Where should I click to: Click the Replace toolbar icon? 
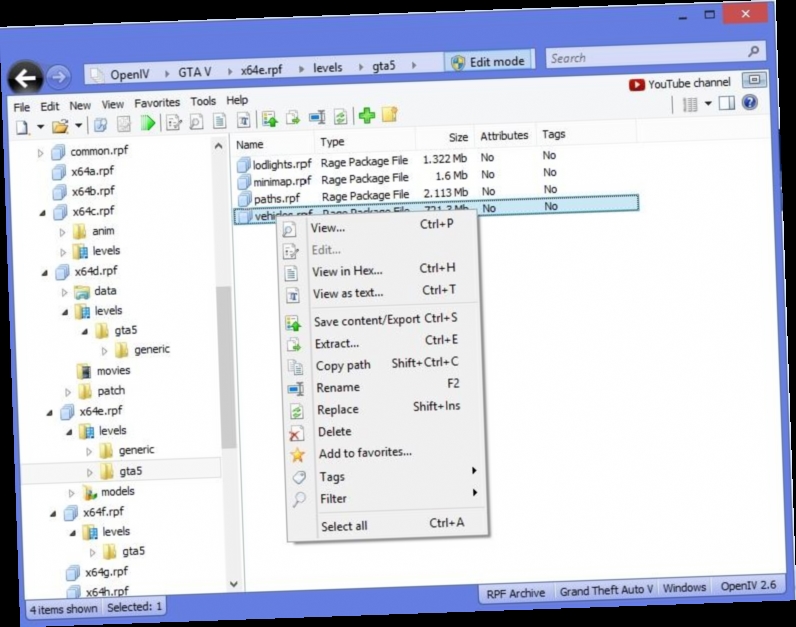point(341,117)
